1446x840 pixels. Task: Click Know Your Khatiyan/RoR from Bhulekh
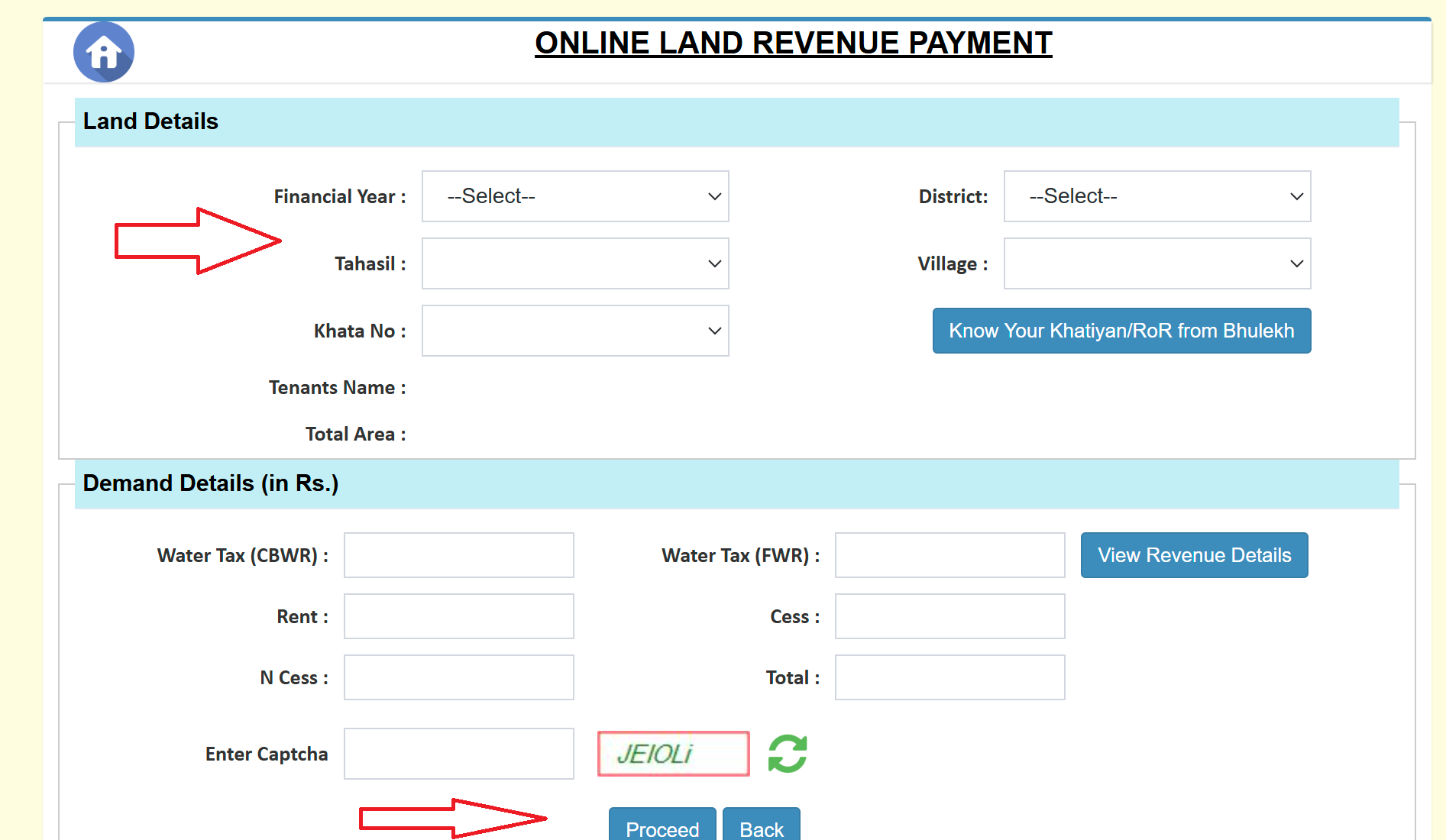click(x=1121, y=331)
